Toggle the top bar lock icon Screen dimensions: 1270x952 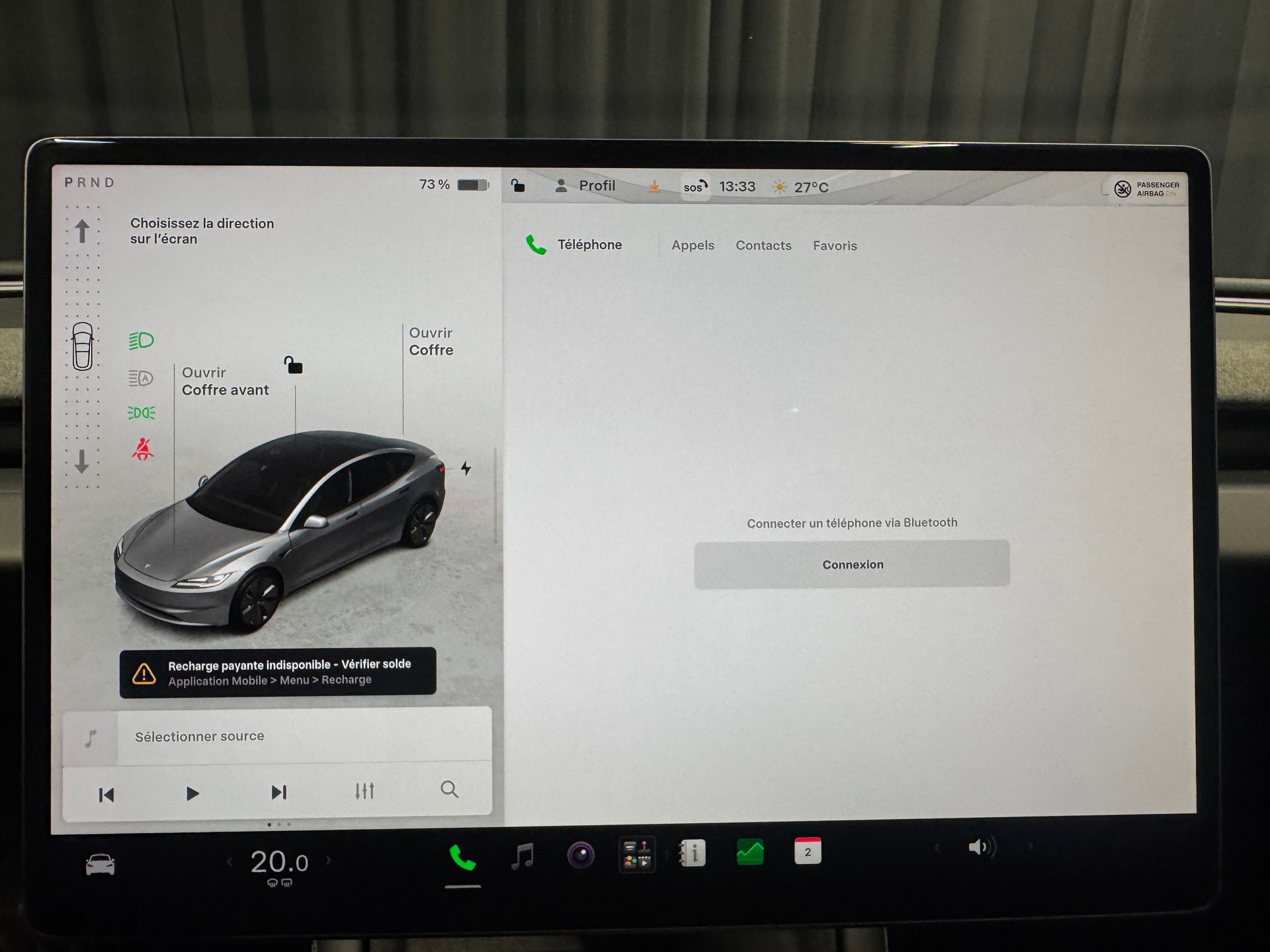[518, 186]
